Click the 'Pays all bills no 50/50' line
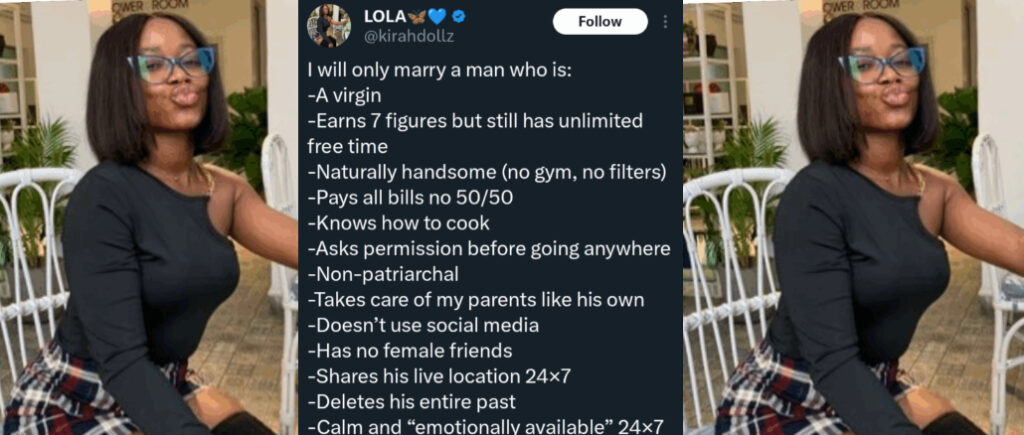 pyautogui.click(x=411, y=197)
